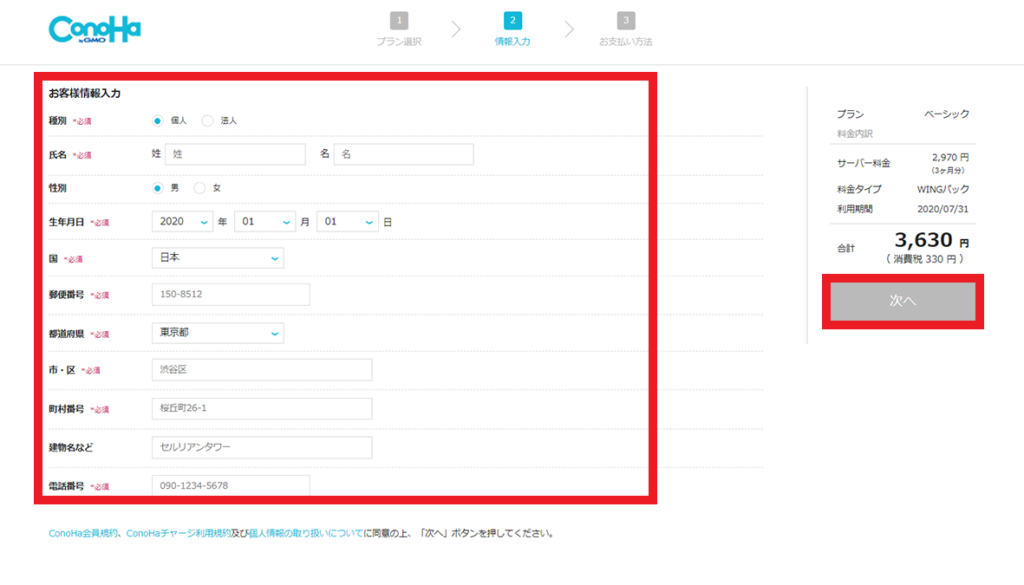Click the ConoHa logo
Screen dimensions: 1024x585
point(94,29)
